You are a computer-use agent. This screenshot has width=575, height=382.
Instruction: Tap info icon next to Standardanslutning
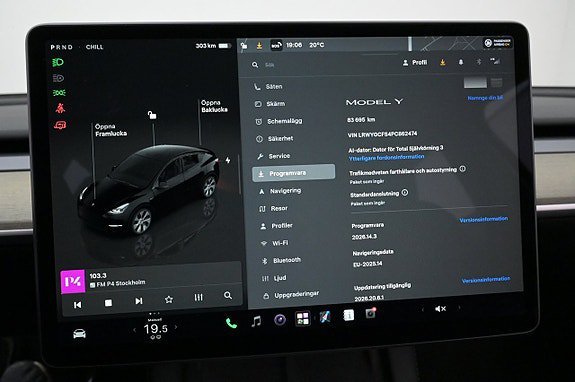coord(405,192)
